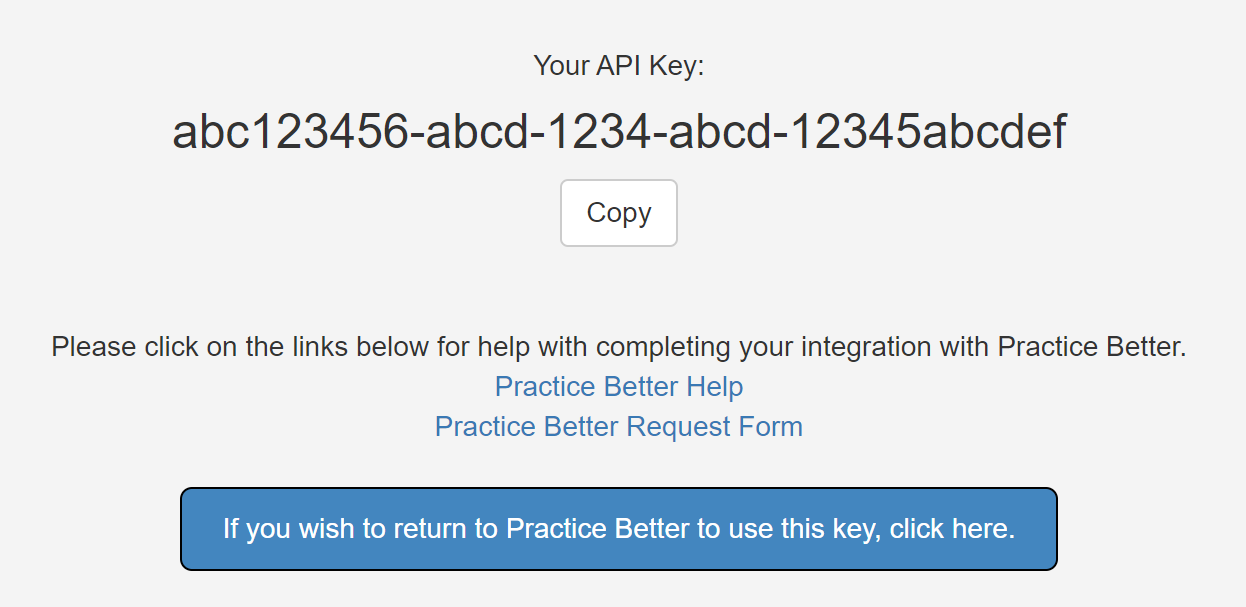Click the "Your API Key:" label
This screenshot has width=1246, height=607.
click(x=619, y=67)
